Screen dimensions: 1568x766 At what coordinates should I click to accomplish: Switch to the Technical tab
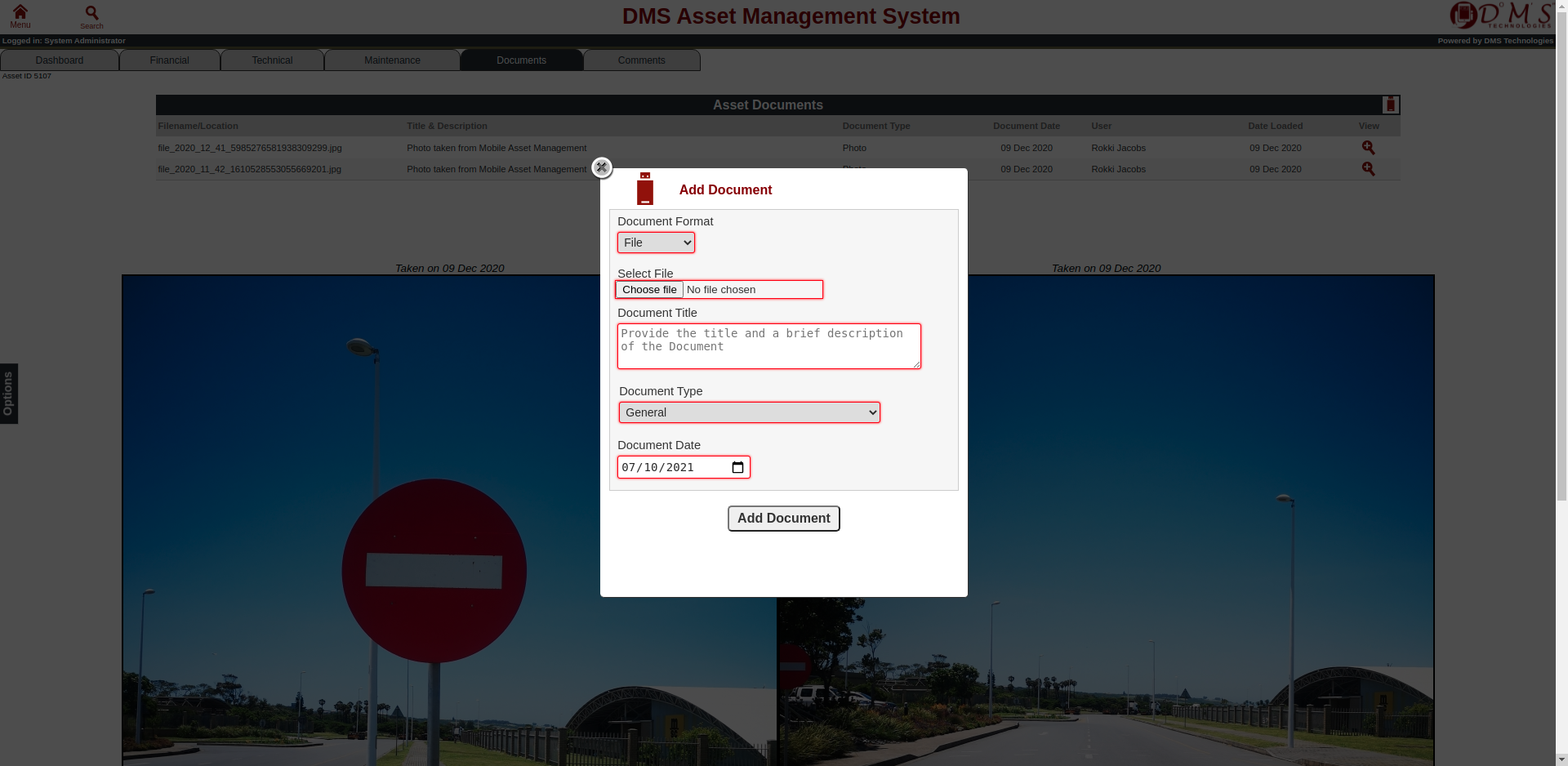[x=272, y=60]
